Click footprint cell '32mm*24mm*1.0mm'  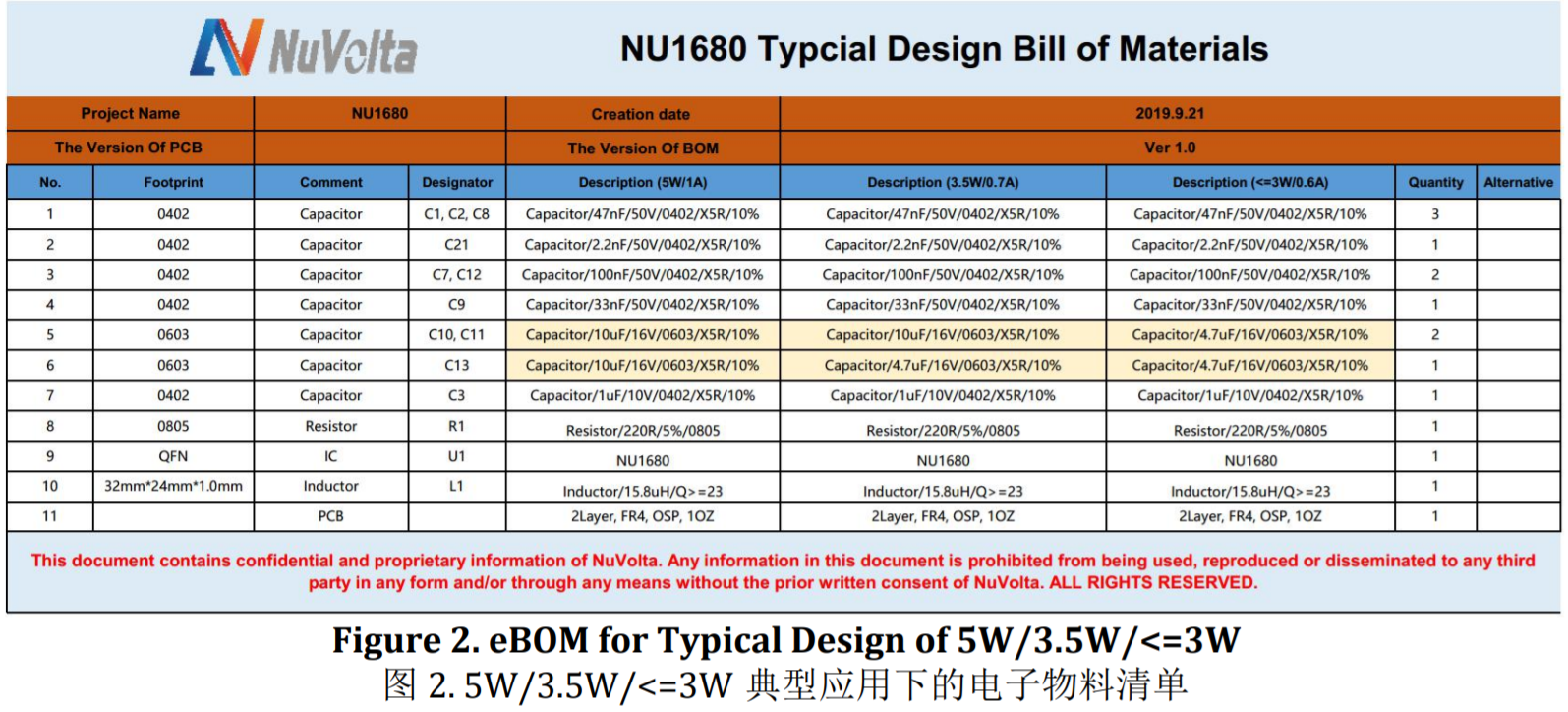(173, 486)
